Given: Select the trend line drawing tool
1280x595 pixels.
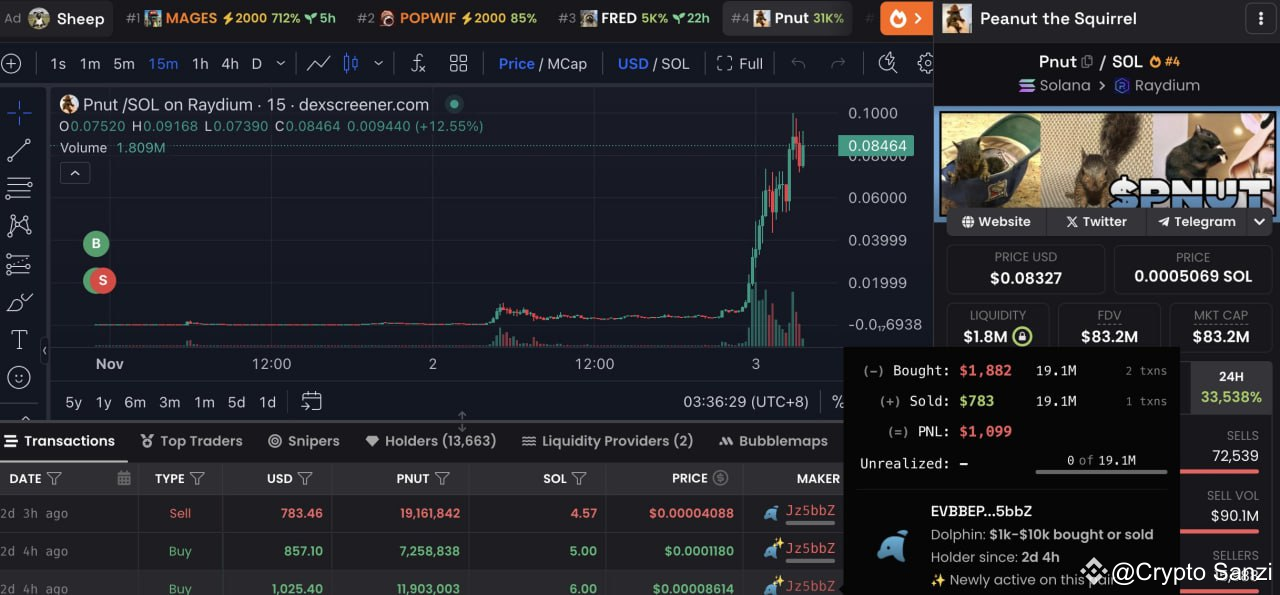Looking at the screenshot, I should 19,150.
